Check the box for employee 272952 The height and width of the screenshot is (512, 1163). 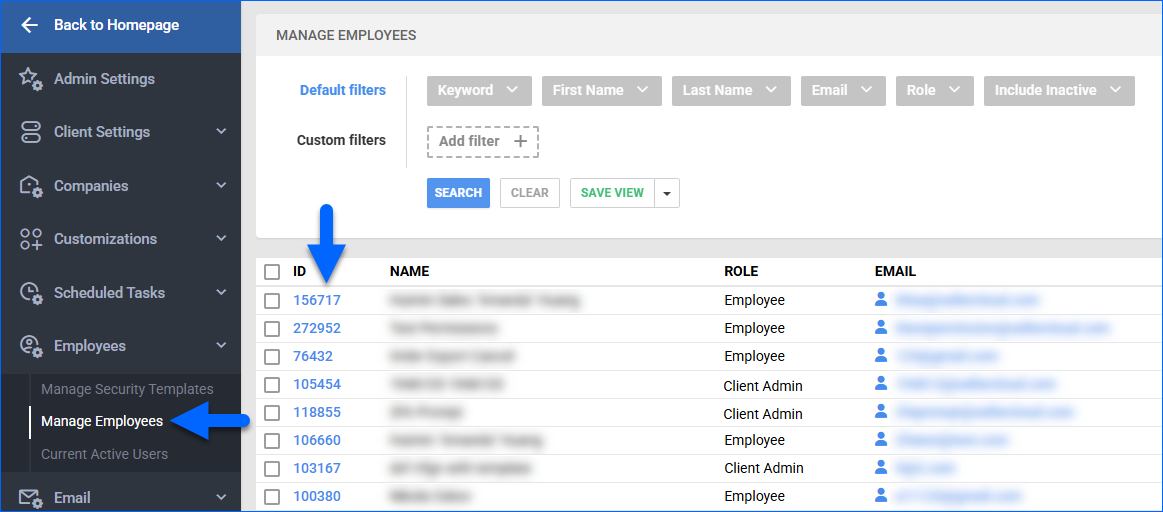click(x=272, y=328)
